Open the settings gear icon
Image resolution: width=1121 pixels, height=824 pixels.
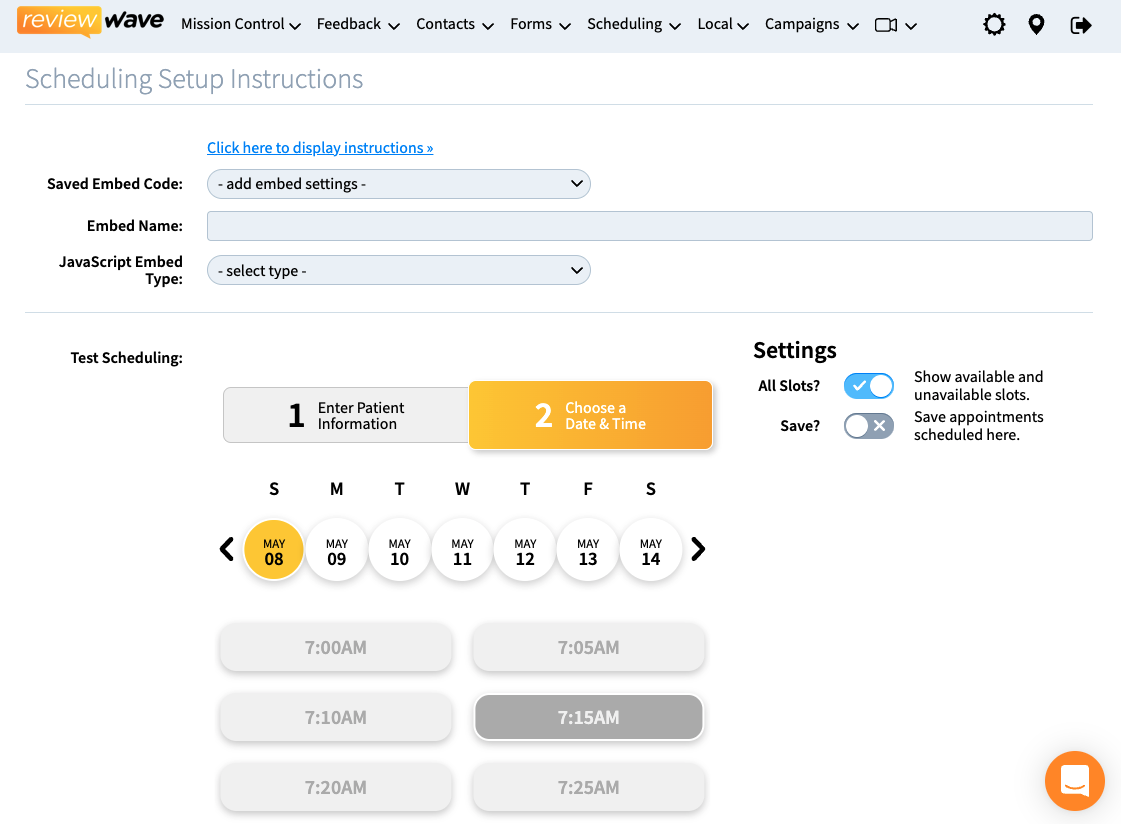(x=994, y=25)
